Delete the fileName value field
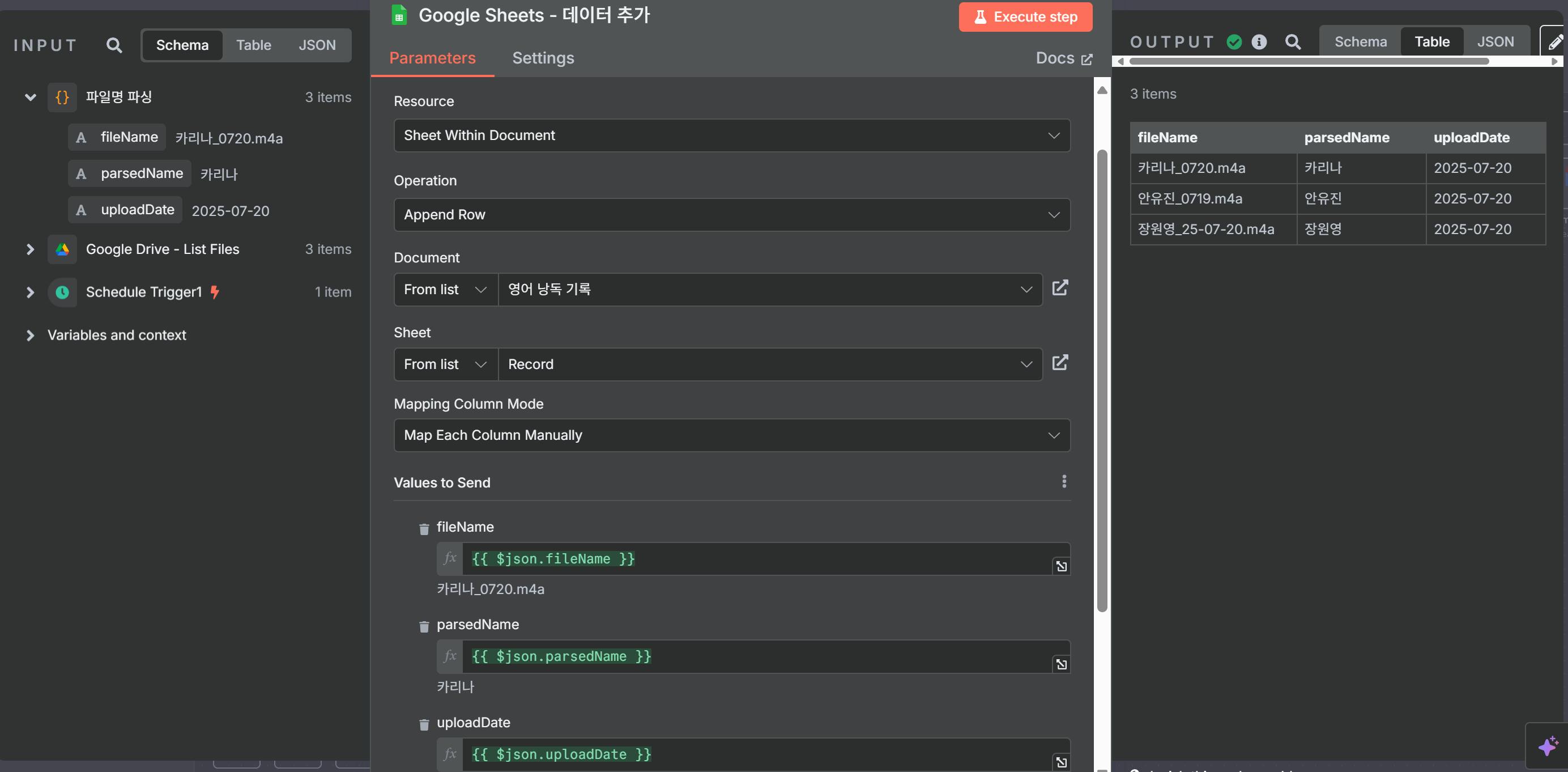Screen dimensions: 1568x772 (424, 528)
